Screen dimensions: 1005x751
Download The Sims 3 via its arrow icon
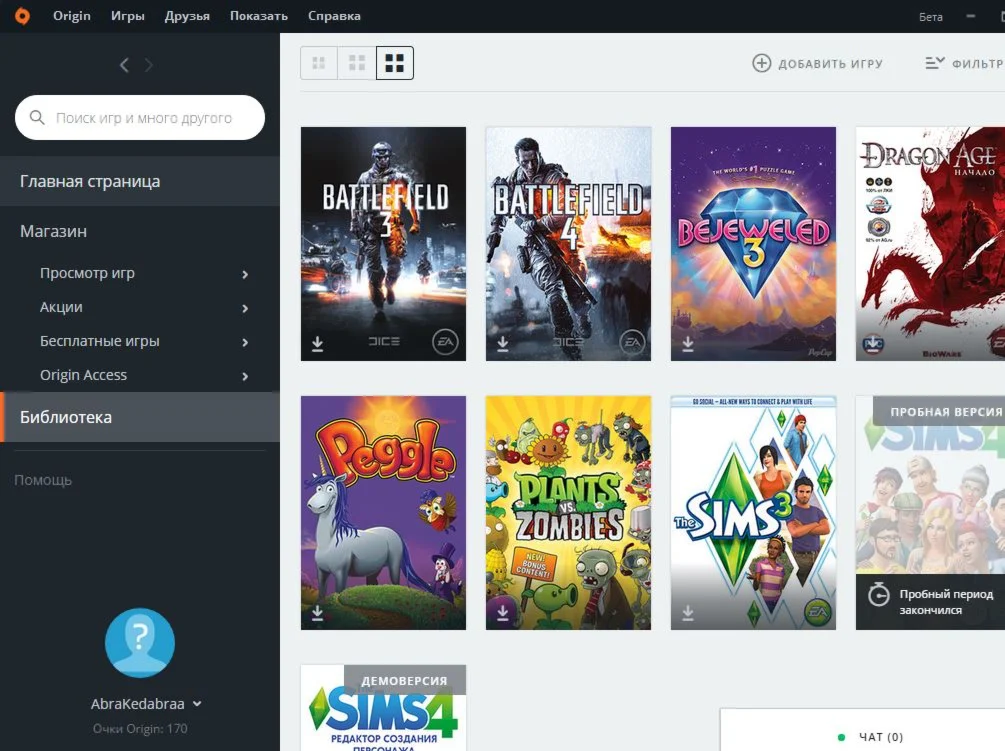pyautogui.click(x=688, y=613)
